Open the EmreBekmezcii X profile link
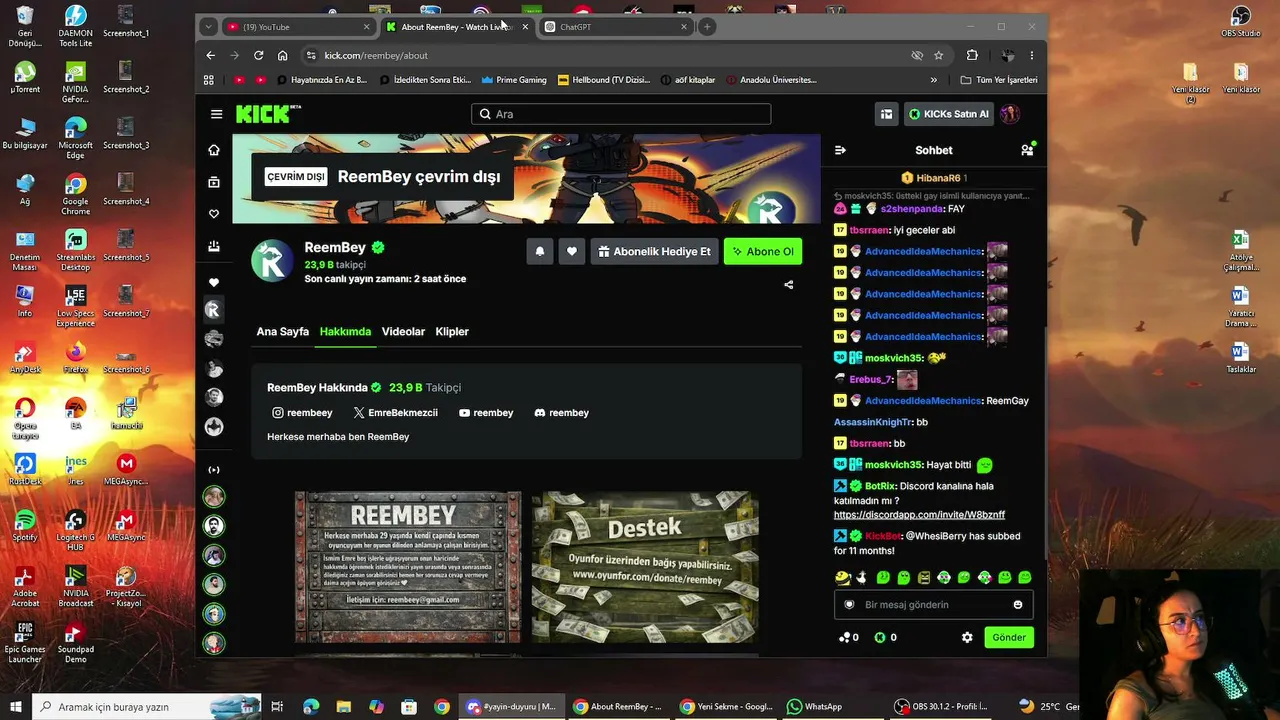This screenshot has height=720, width=1280. [395, 413]
